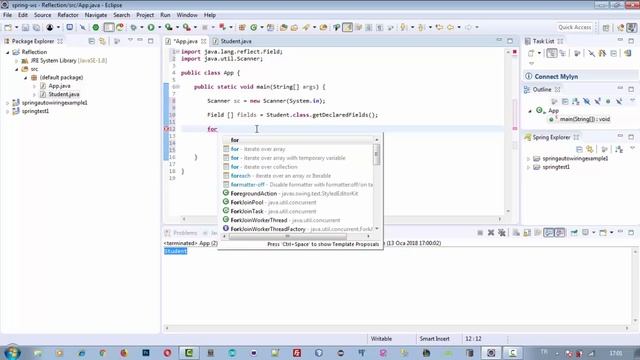
Task: Select Student.java in Package Explorer
Action: point(64,94)
